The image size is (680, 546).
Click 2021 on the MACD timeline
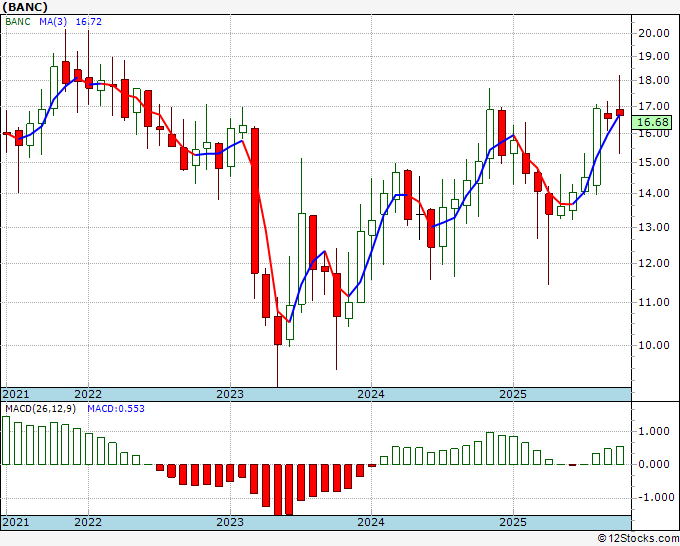16,522
